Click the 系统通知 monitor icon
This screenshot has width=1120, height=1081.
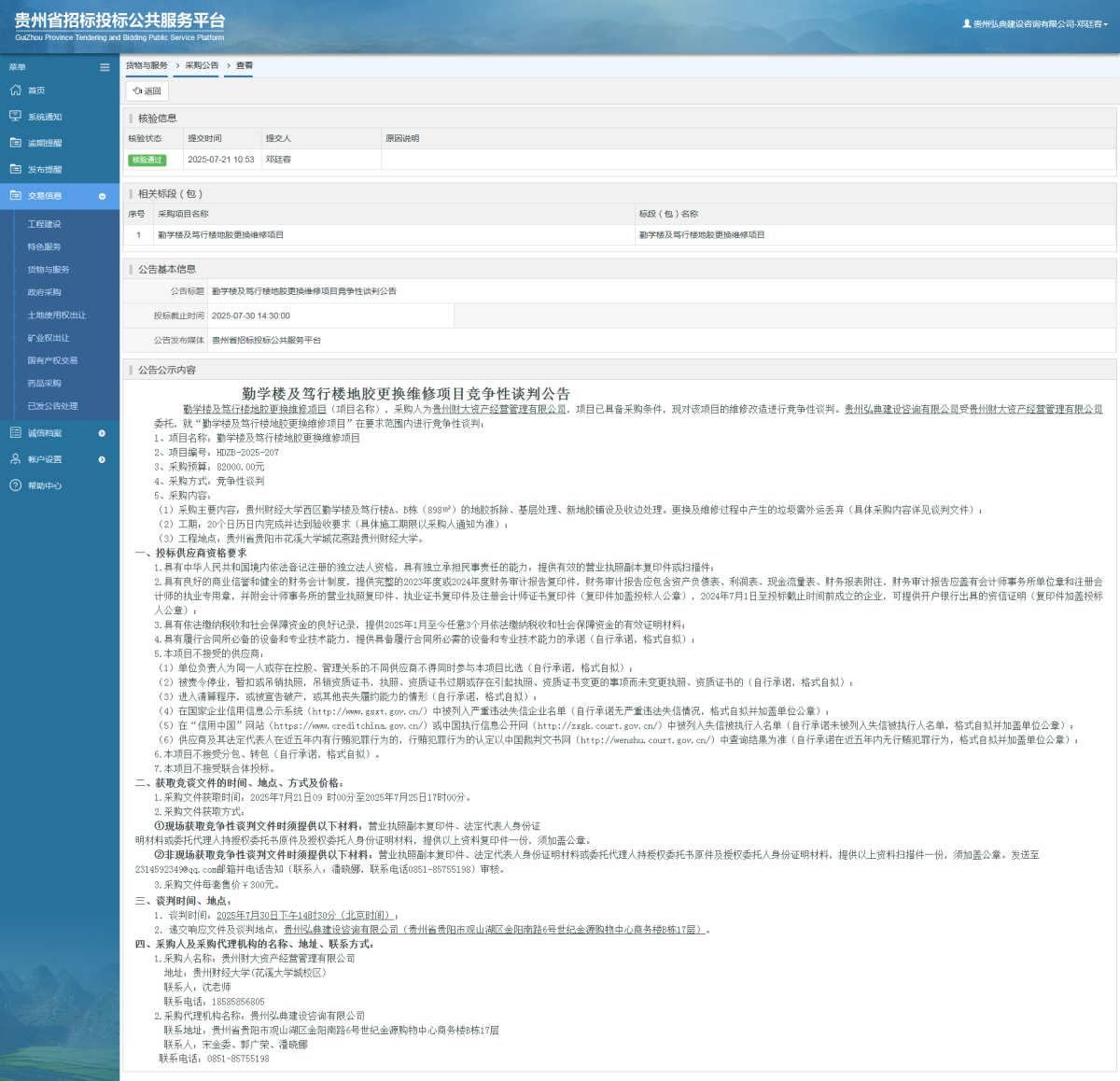[15, 117]
